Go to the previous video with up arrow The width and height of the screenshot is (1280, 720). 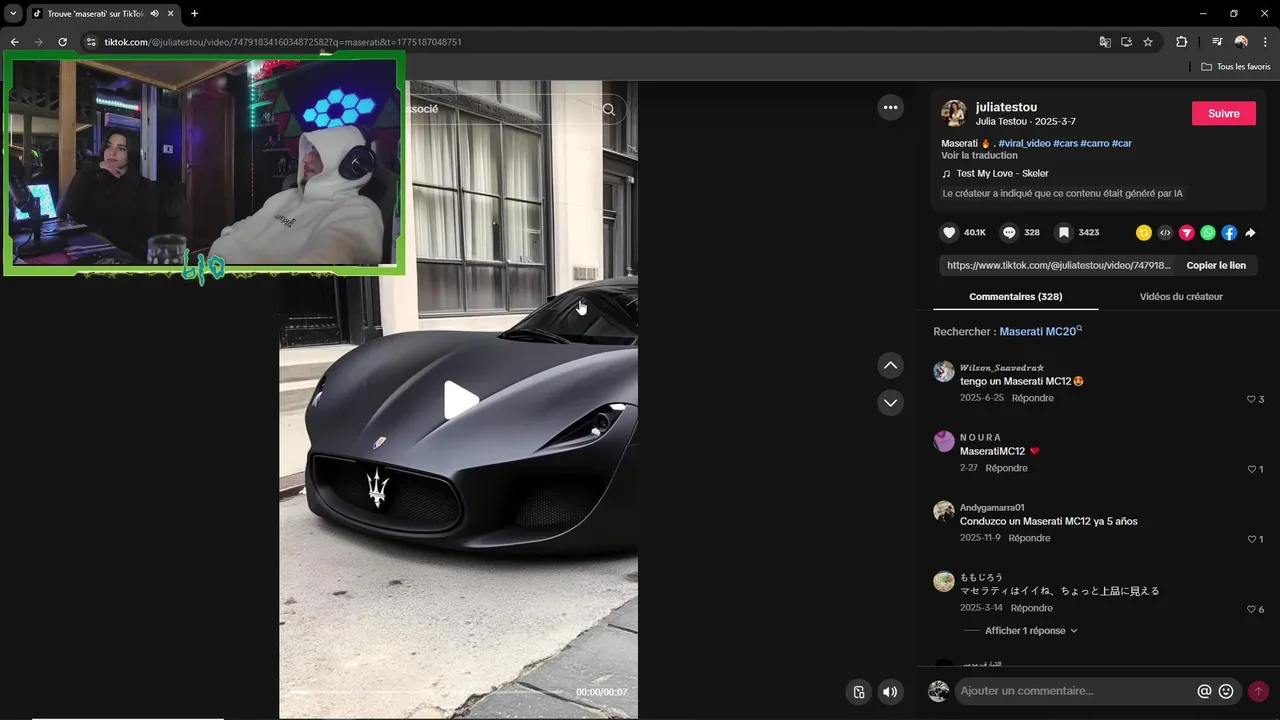[890, 365]
